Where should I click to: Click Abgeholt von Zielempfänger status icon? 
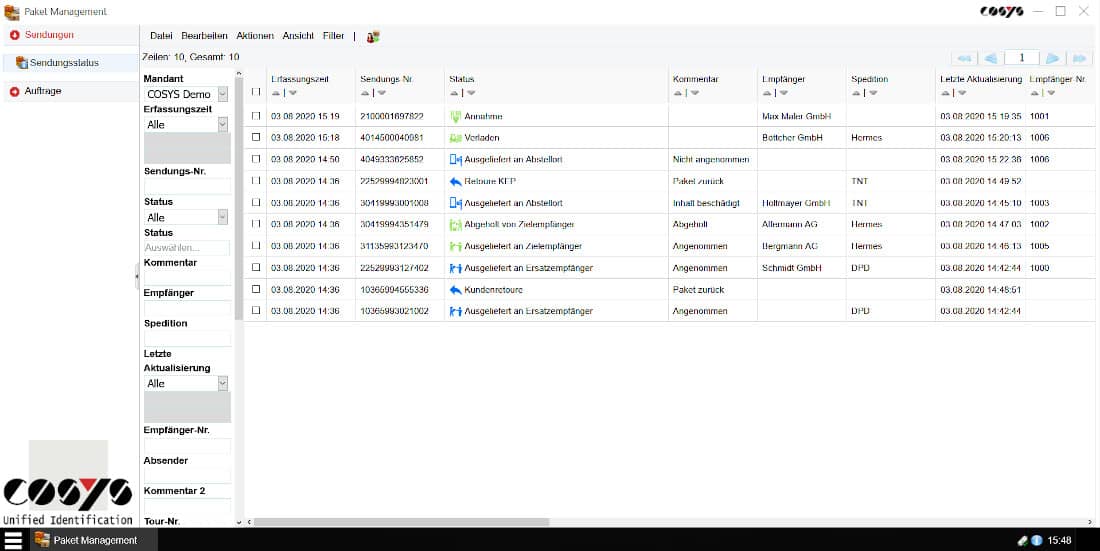455,225
